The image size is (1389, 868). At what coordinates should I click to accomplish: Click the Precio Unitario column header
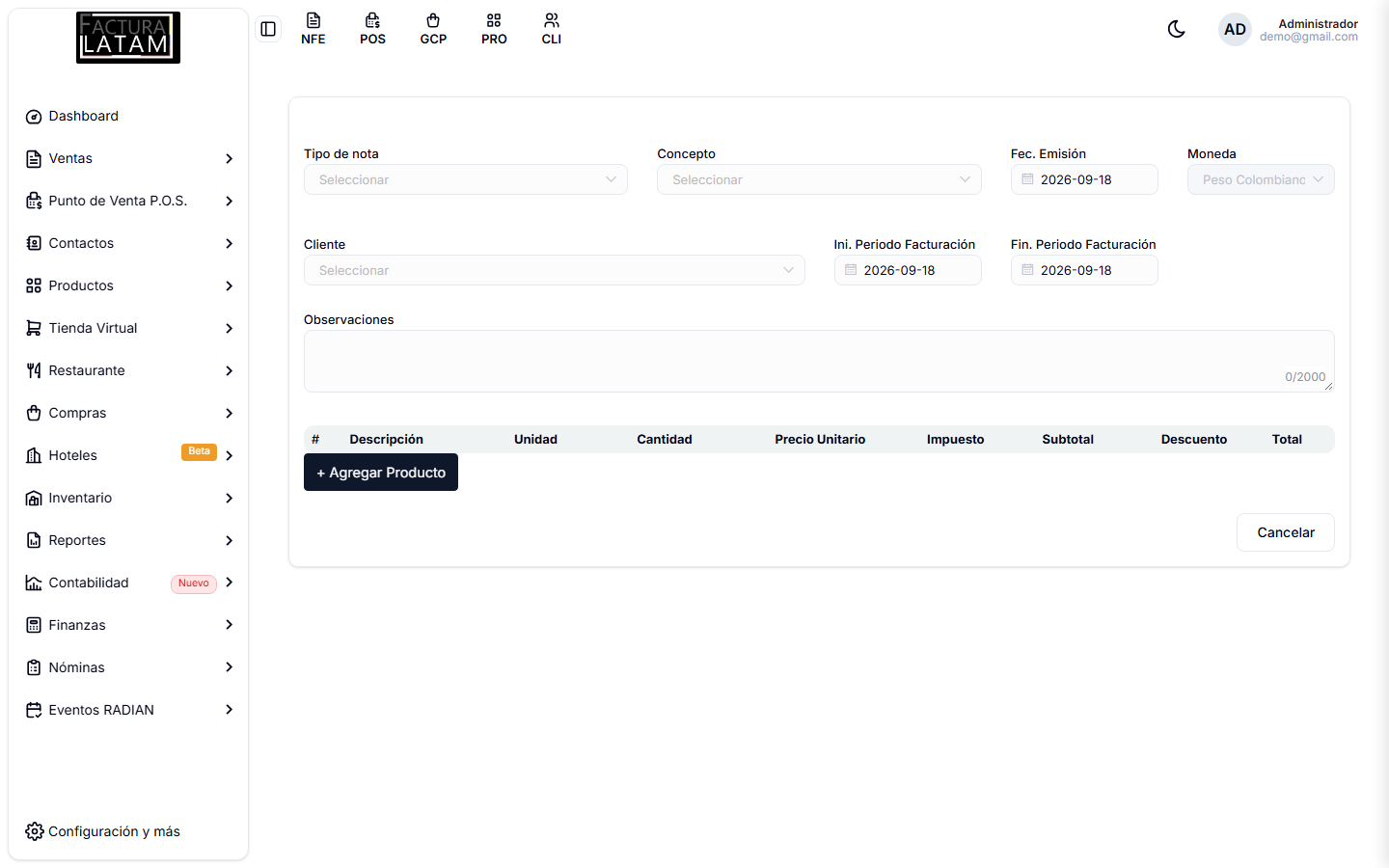(820, 439)
